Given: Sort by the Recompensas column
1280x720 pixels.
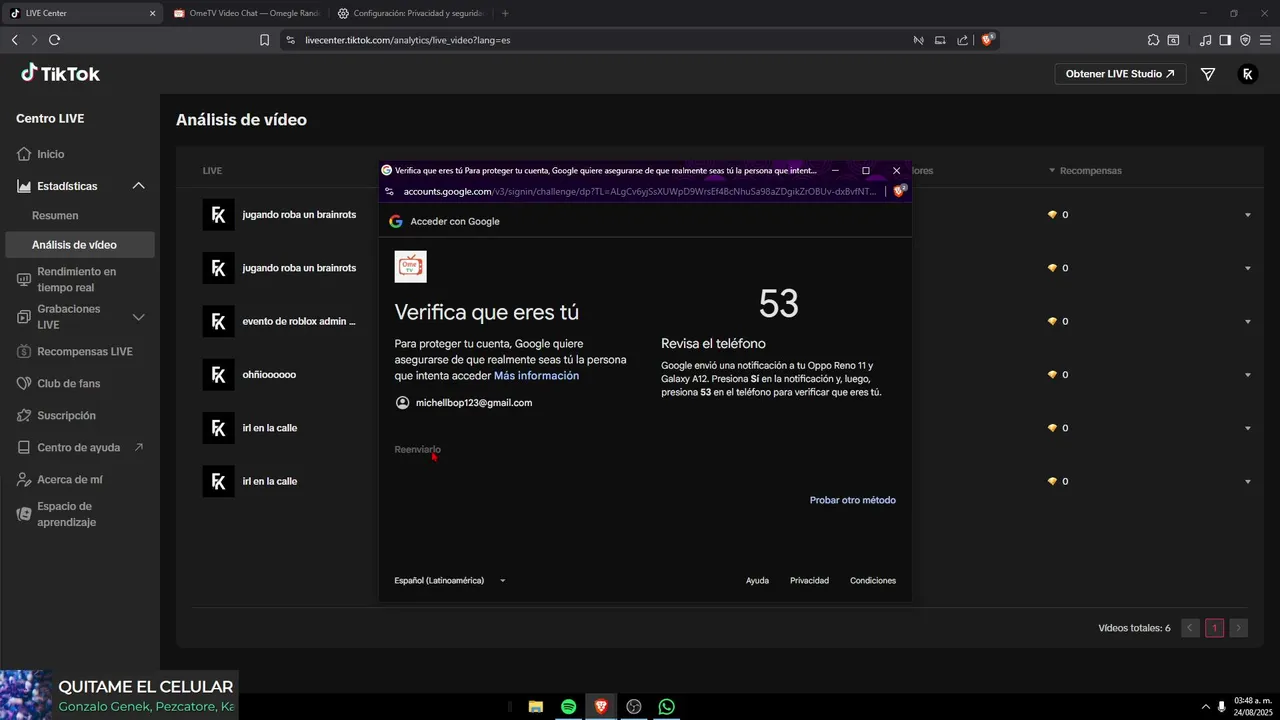Looking at the screenshot, I should click(x=1085, y=170).
